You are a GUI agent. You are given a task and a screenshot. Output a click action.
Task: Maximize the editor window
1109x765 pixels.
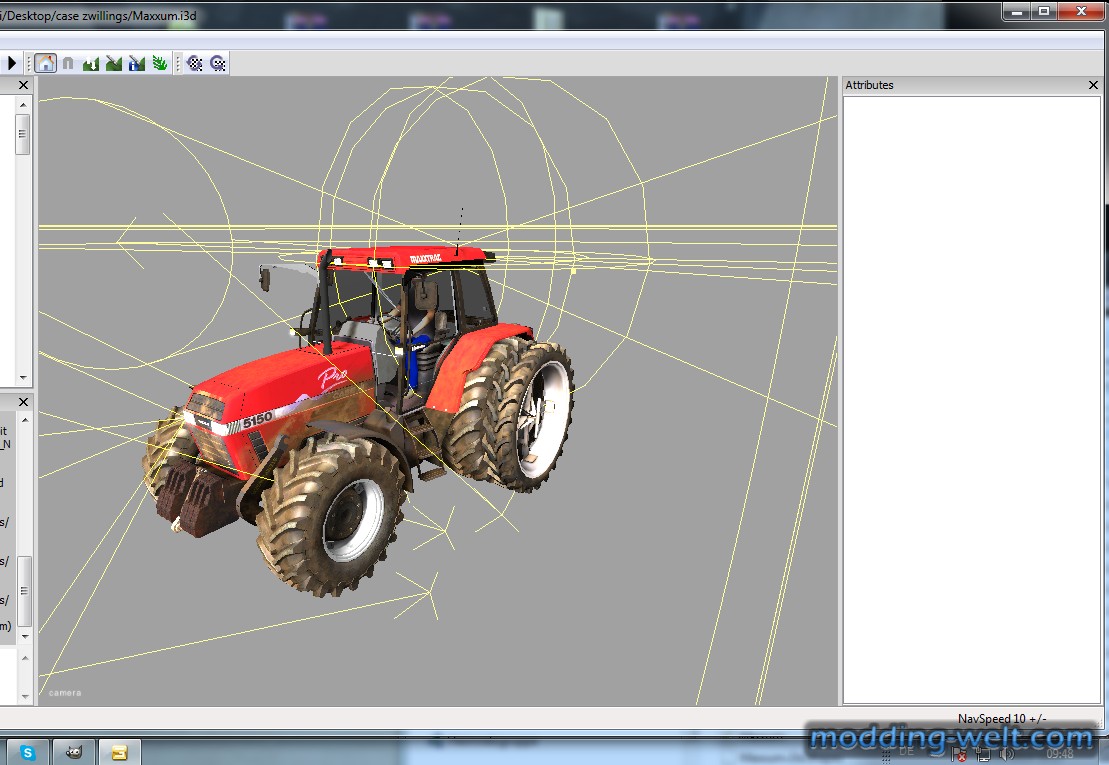(x=1044, y=11)
